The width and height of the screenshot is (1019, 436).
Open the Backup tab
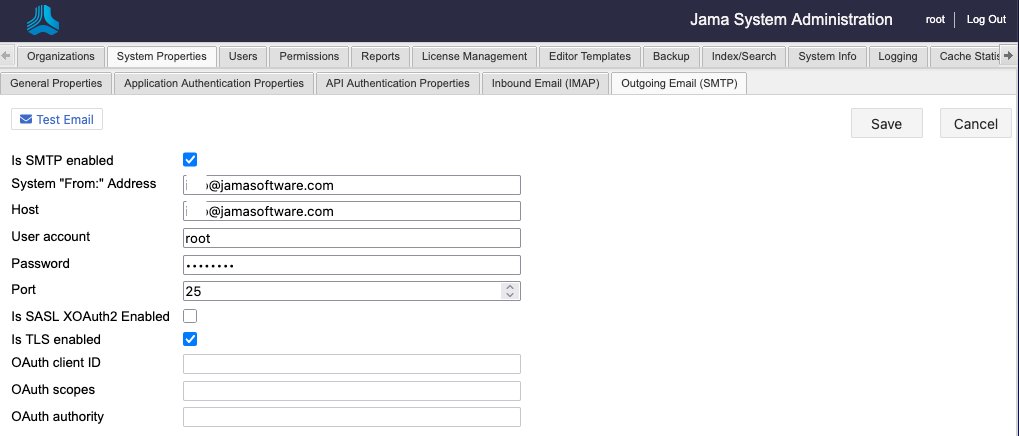pyautogui.click(x=671, y=57)
